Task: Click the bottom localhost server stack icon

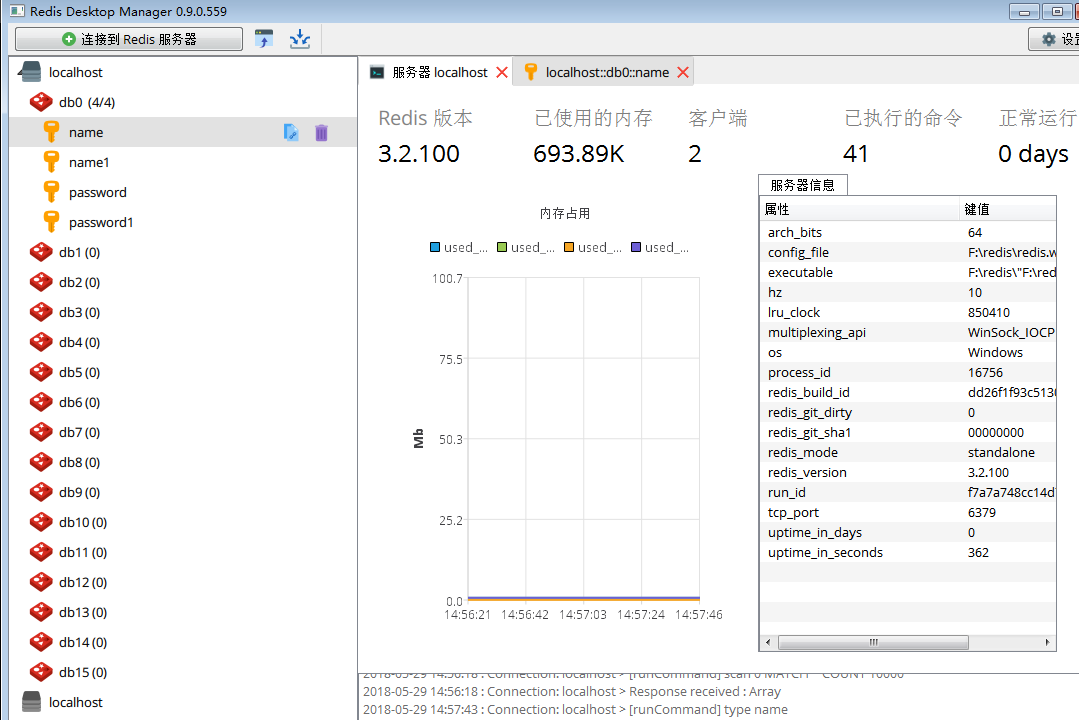Action: click(x=32, y=702)
